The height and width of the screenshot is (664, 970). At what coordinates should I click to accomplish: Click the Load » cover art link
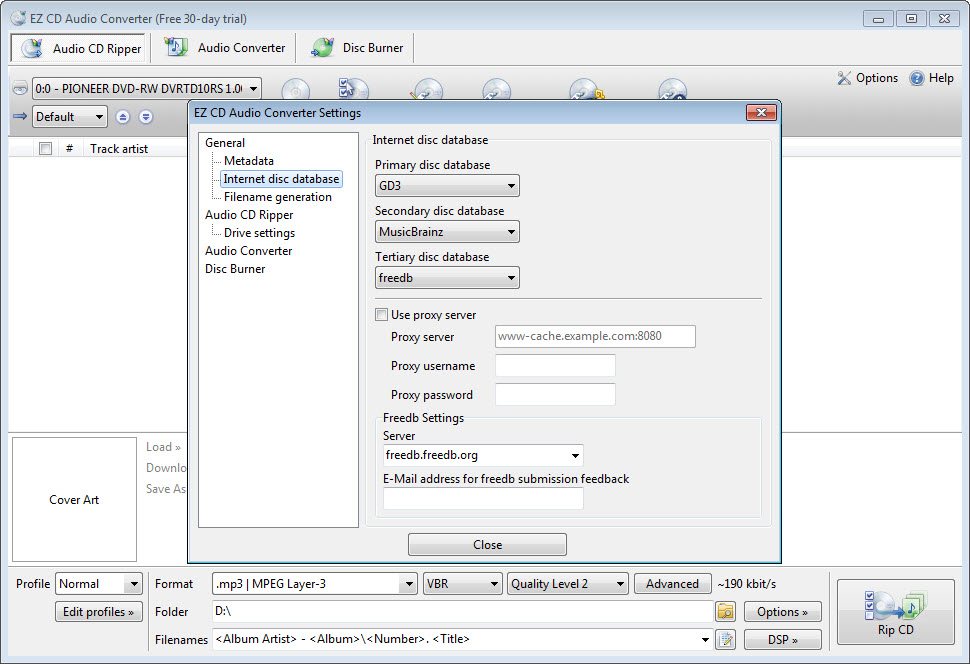tap(163, 447)
